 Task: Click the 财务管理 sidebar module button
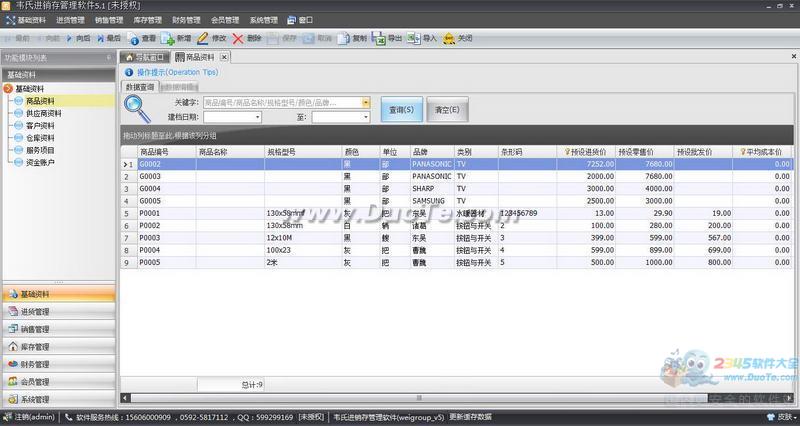(59, 364)
